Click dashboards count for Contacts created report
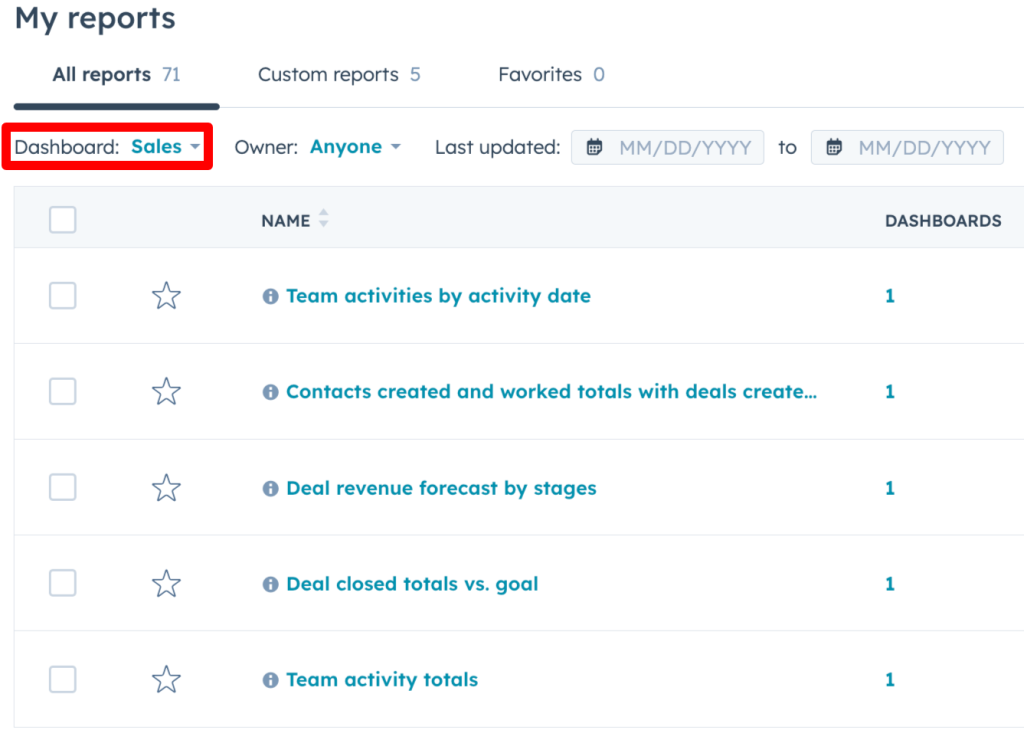 pos(889,391)
